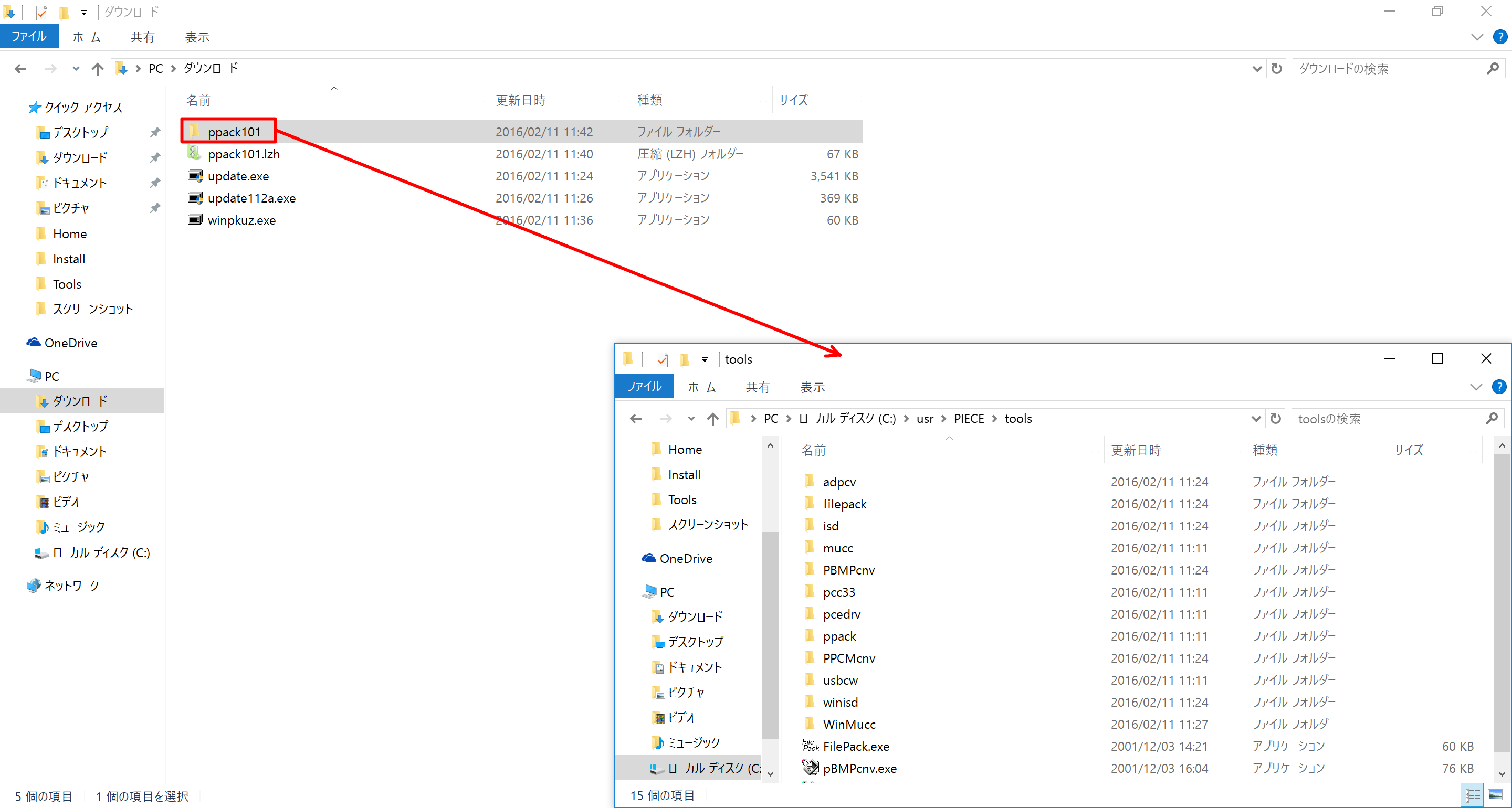The image size is (1512, 808).
Task: Open the quick-access toolbar dropdown in the Downloads title bar
Action: pyautogui.click(x=84, y=12)
